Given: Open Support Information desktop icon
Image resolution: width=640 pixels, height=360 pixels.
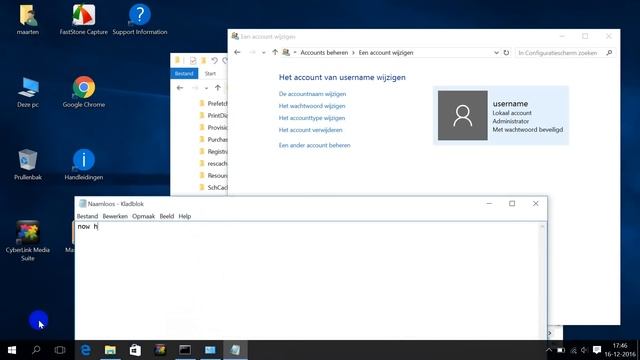Looking at the screenshot, I should [x=140, y=19].
